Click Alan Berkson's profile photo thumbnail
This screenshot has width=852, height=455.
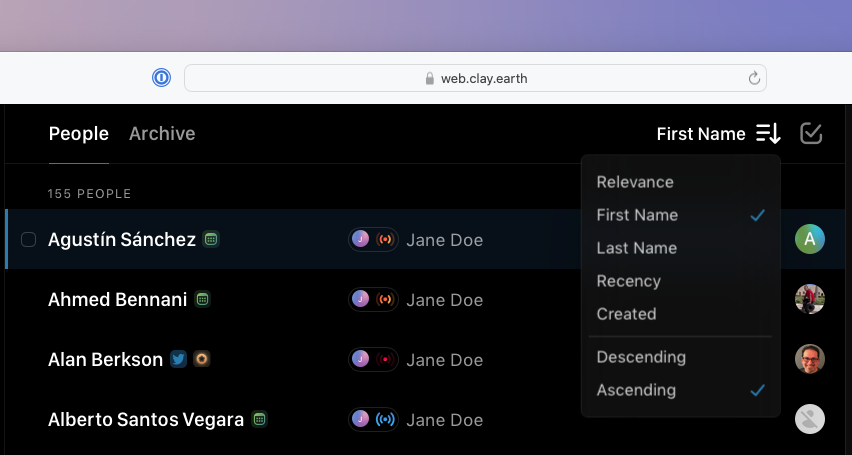coord(809,359)
